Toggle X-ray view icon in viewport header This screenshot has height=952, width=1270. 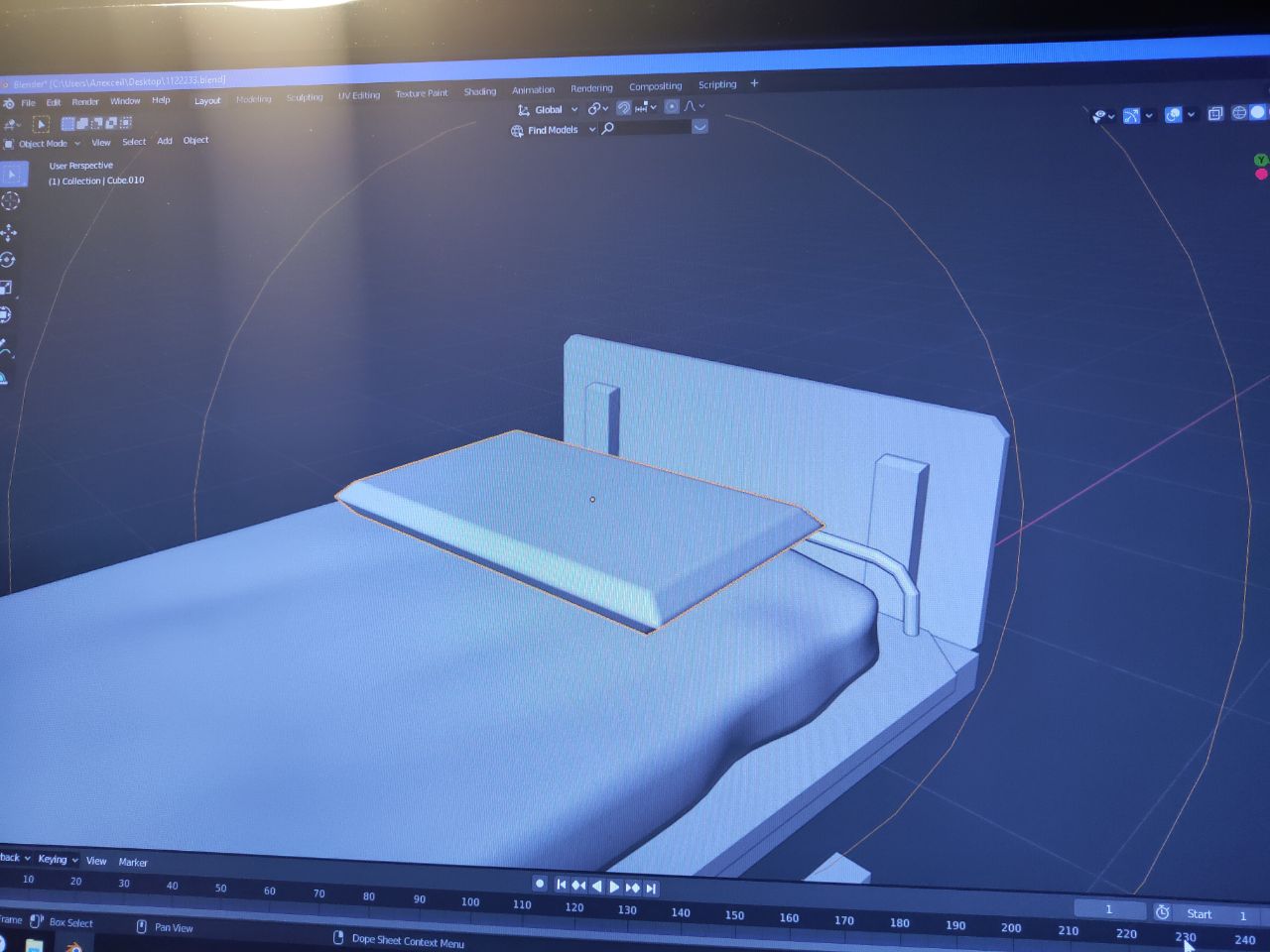pyautogui.click(x=1215, y=114)
